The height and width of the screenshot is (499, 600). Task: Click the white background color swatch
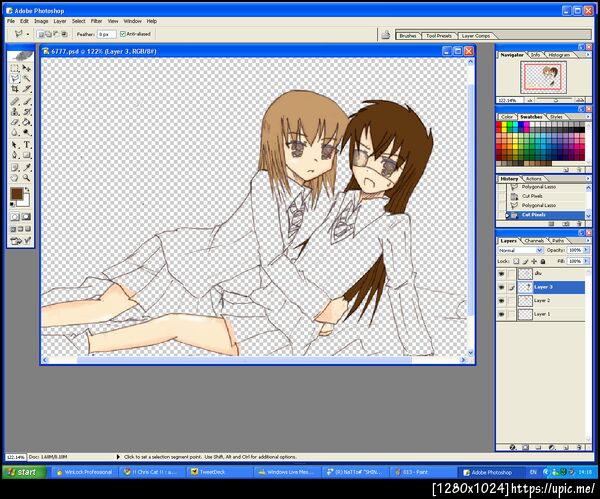coord(24,202)
